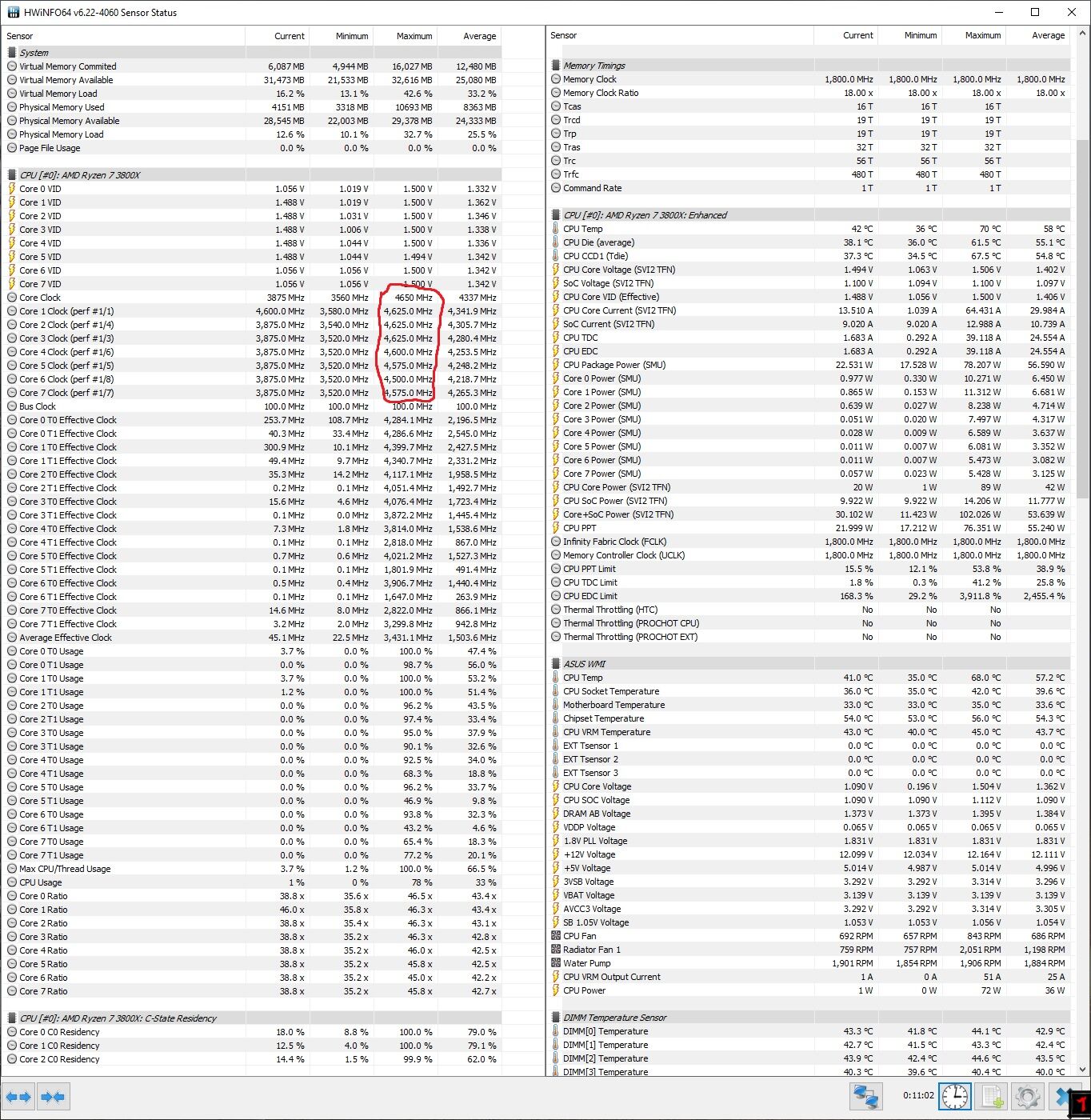Select the CPU VRM Temperature row
The height and width of the screenshot is (1120, 1091).
[x=809, y=732]
